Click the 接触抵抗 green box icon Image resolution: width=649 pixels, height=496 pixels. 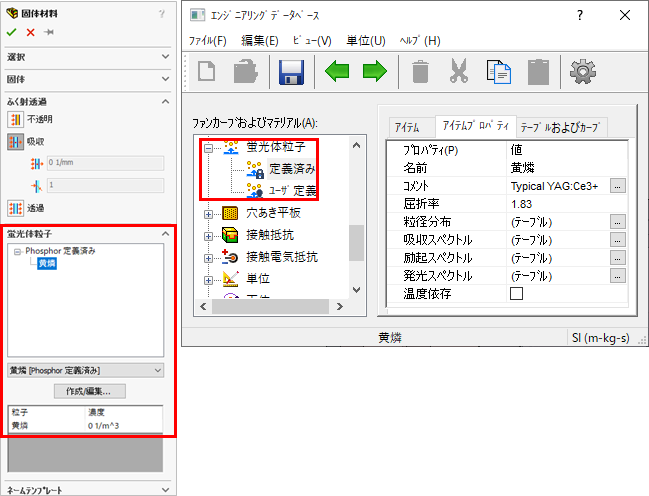coord(230,235)
